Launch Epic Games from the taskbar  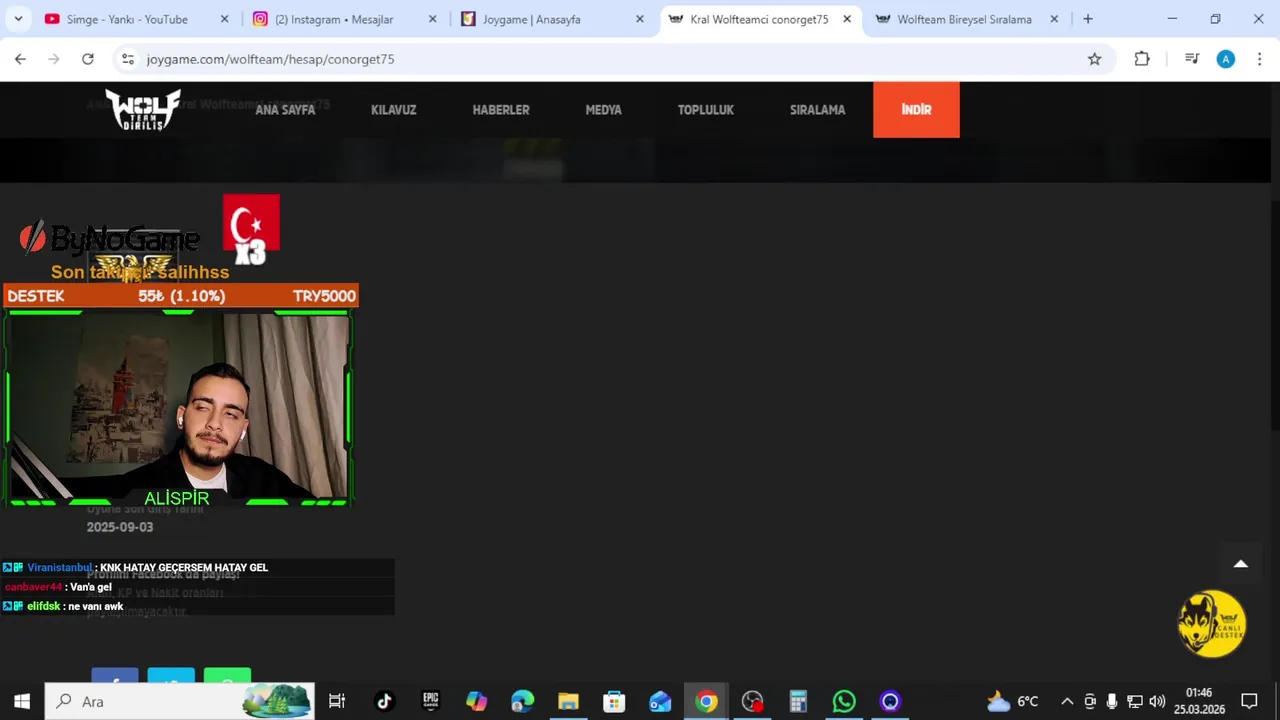tap(430, 701)
